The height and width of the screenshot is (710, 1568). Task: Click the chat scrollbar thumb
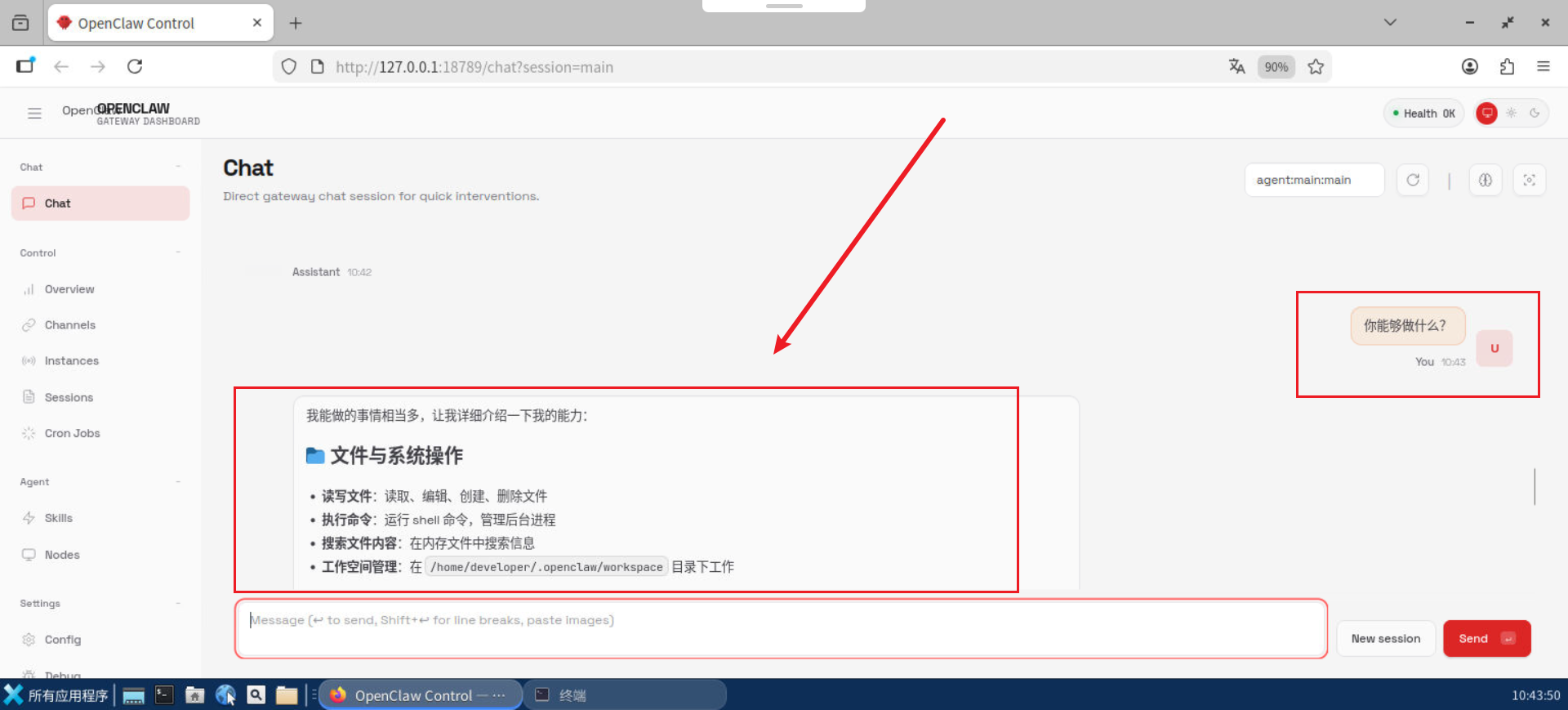[1535, 486]
